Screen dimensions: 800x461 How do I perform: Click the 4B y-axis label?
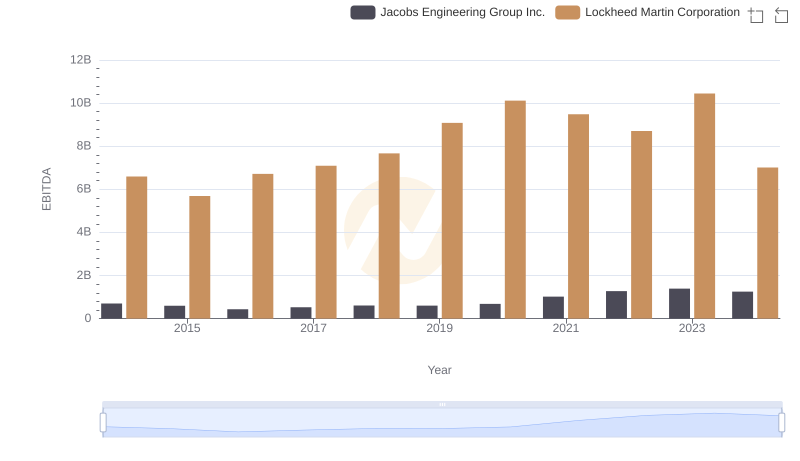84,232
